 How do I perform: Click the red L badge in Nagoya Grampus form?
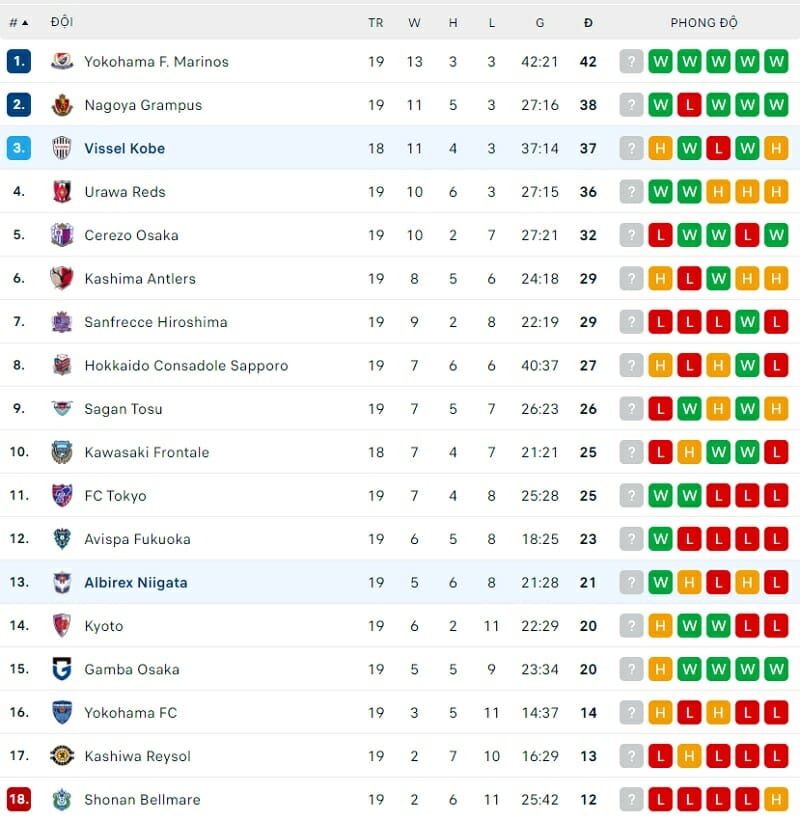click(x=688, y=105)
